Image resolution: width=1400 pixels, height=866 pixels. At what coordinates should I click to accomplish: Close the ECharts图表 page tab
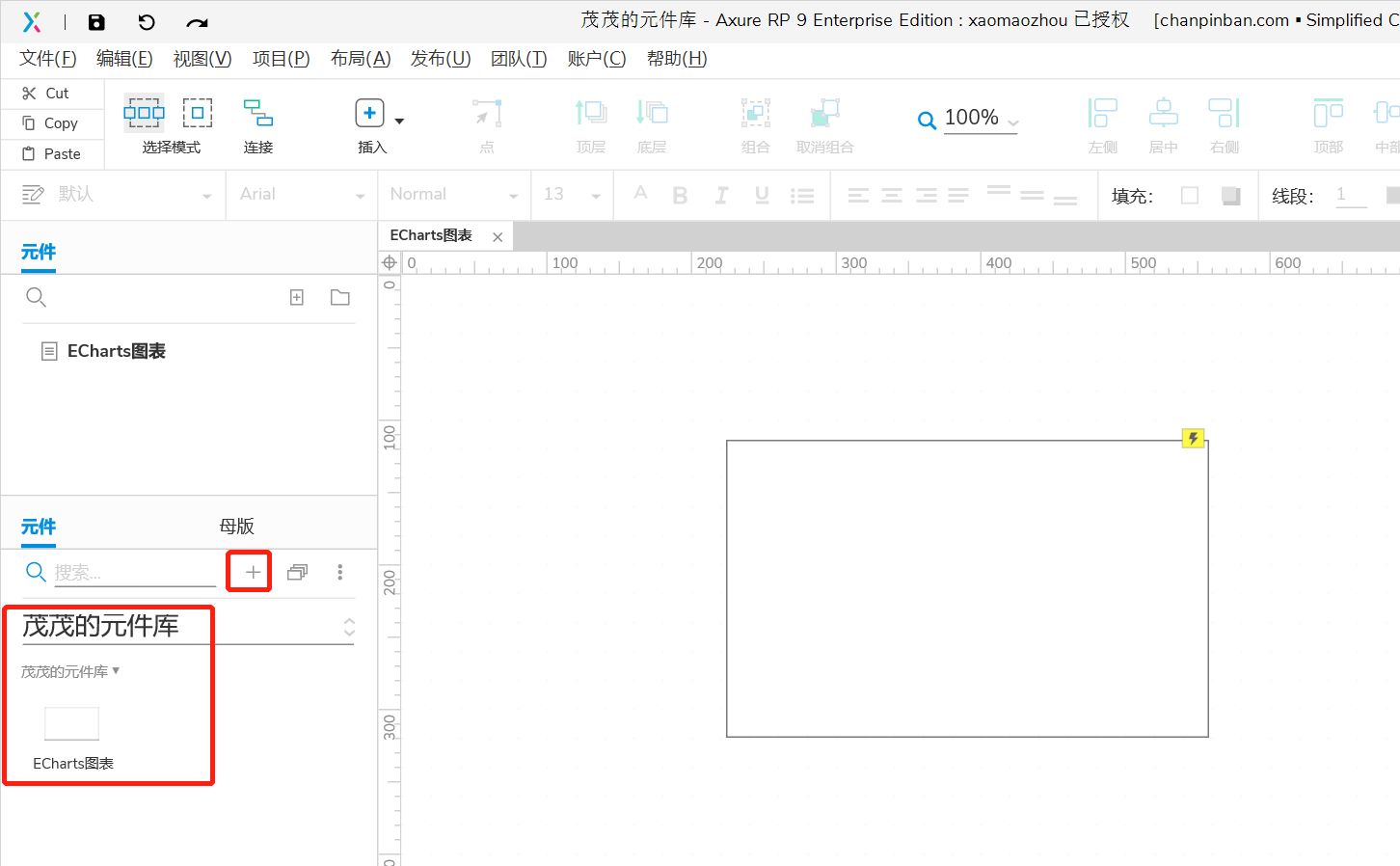click(498, 237)
